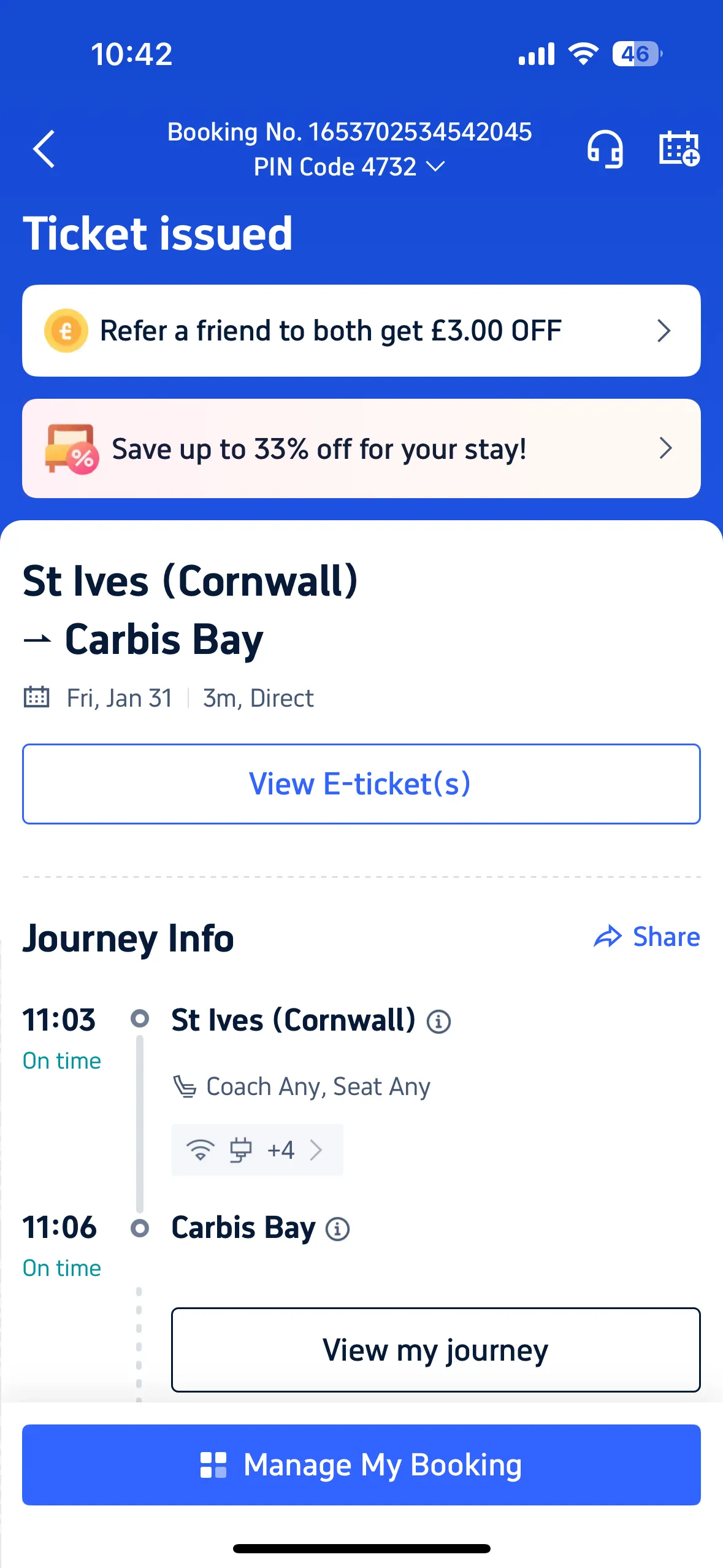
Task: Open customer support headset icon
Action: pos(605,148)
